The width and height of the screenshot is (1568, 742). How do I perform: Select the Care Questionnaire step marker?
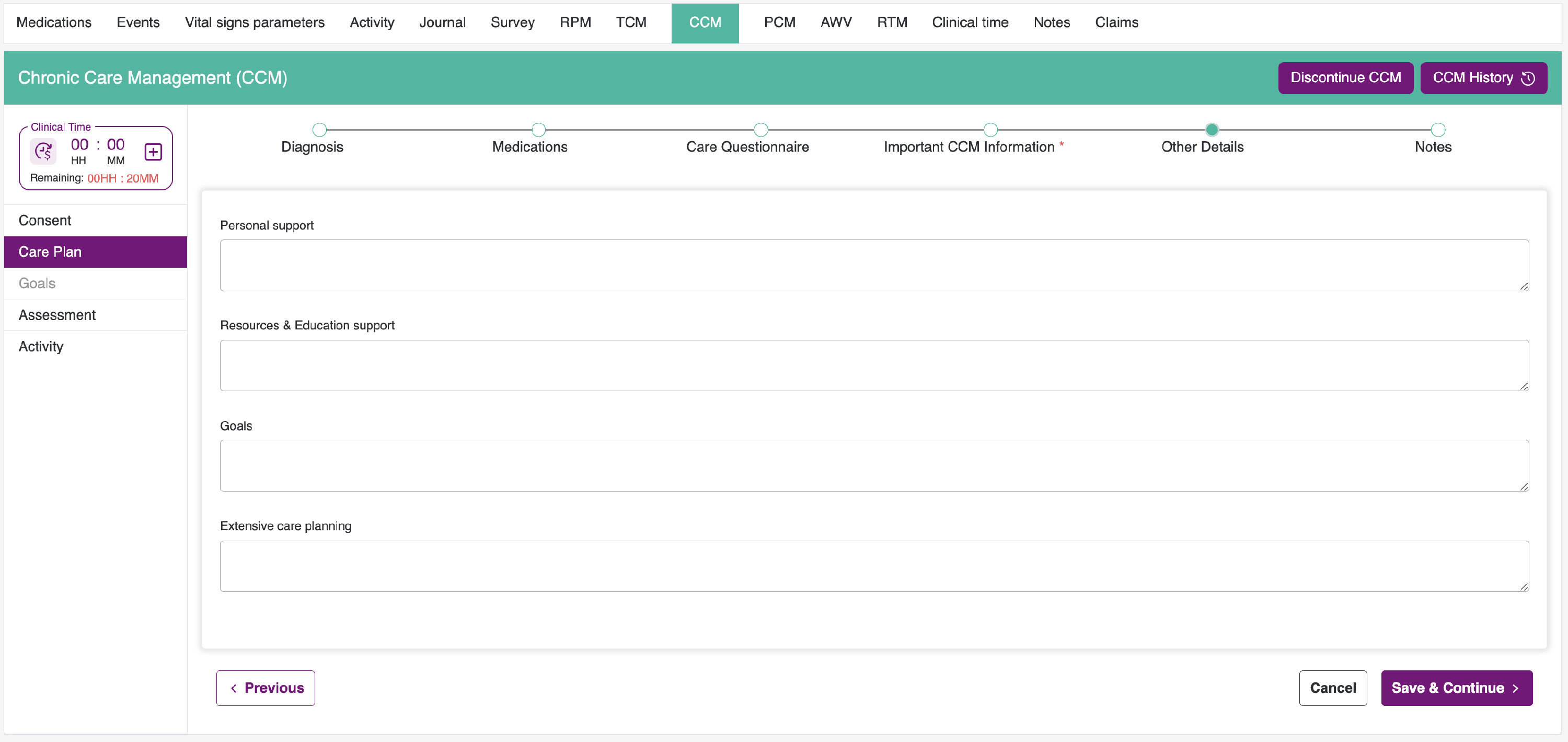[x=760, y=130]
